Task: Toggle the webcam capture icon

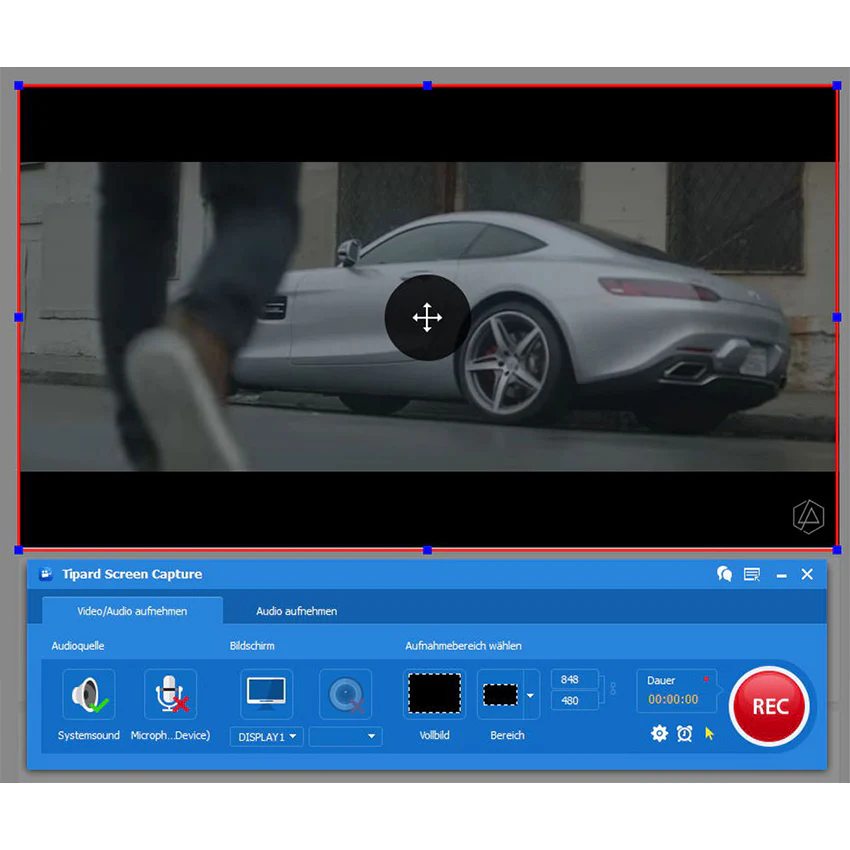Action: [345, 694]
